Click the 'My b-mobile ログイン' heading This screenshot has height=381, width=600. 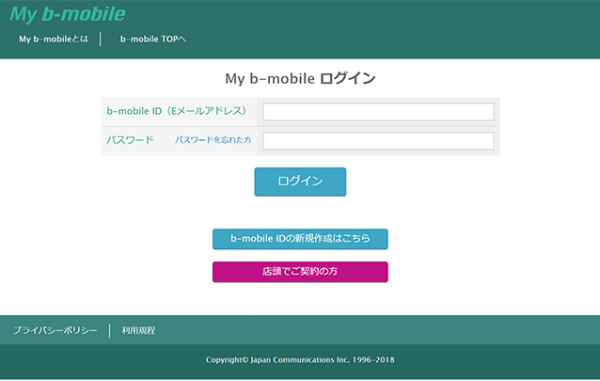click(300, 79)
